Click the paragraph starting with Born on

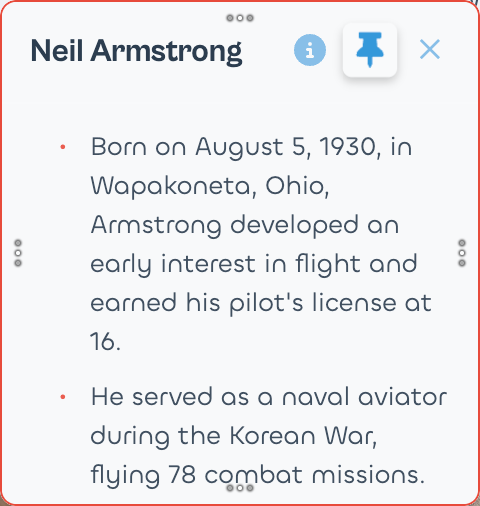tap(262, 244)
